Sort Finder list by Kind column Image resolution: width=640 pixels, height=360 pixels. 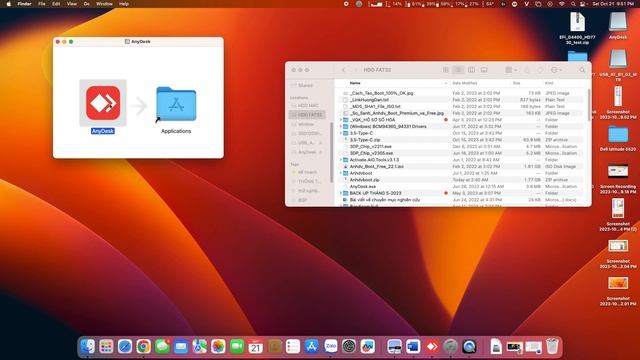(x=549, y=83)
